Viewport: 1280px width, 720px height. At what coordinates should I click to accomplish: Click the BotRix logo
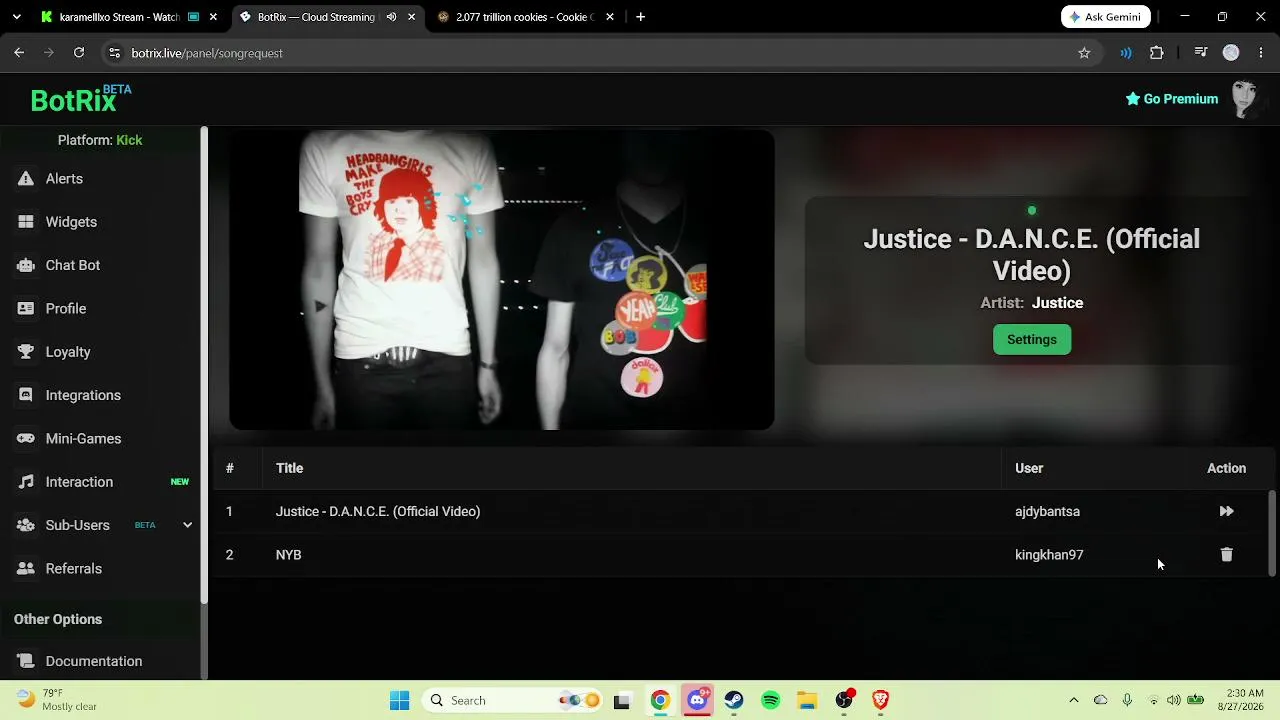(80, 98)
